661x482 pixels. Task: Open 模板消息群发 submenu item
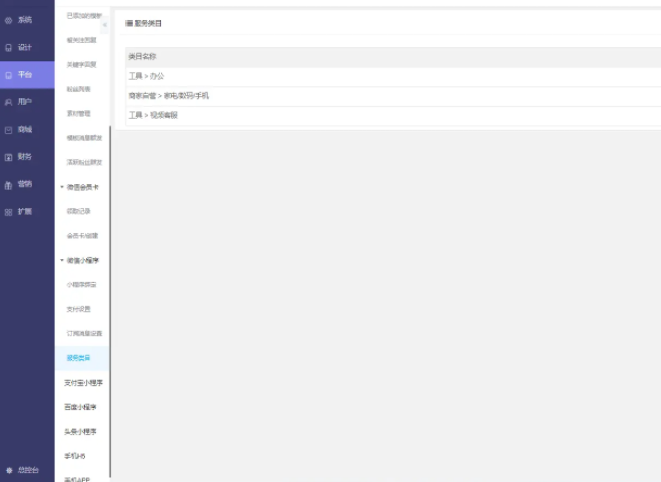tap(84, 138)
